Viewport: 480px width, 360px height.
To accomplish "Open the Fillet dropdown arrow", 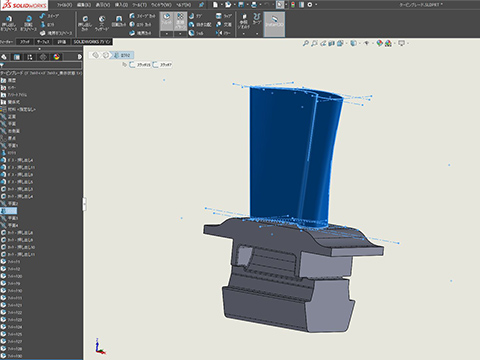I will point(166,34).
